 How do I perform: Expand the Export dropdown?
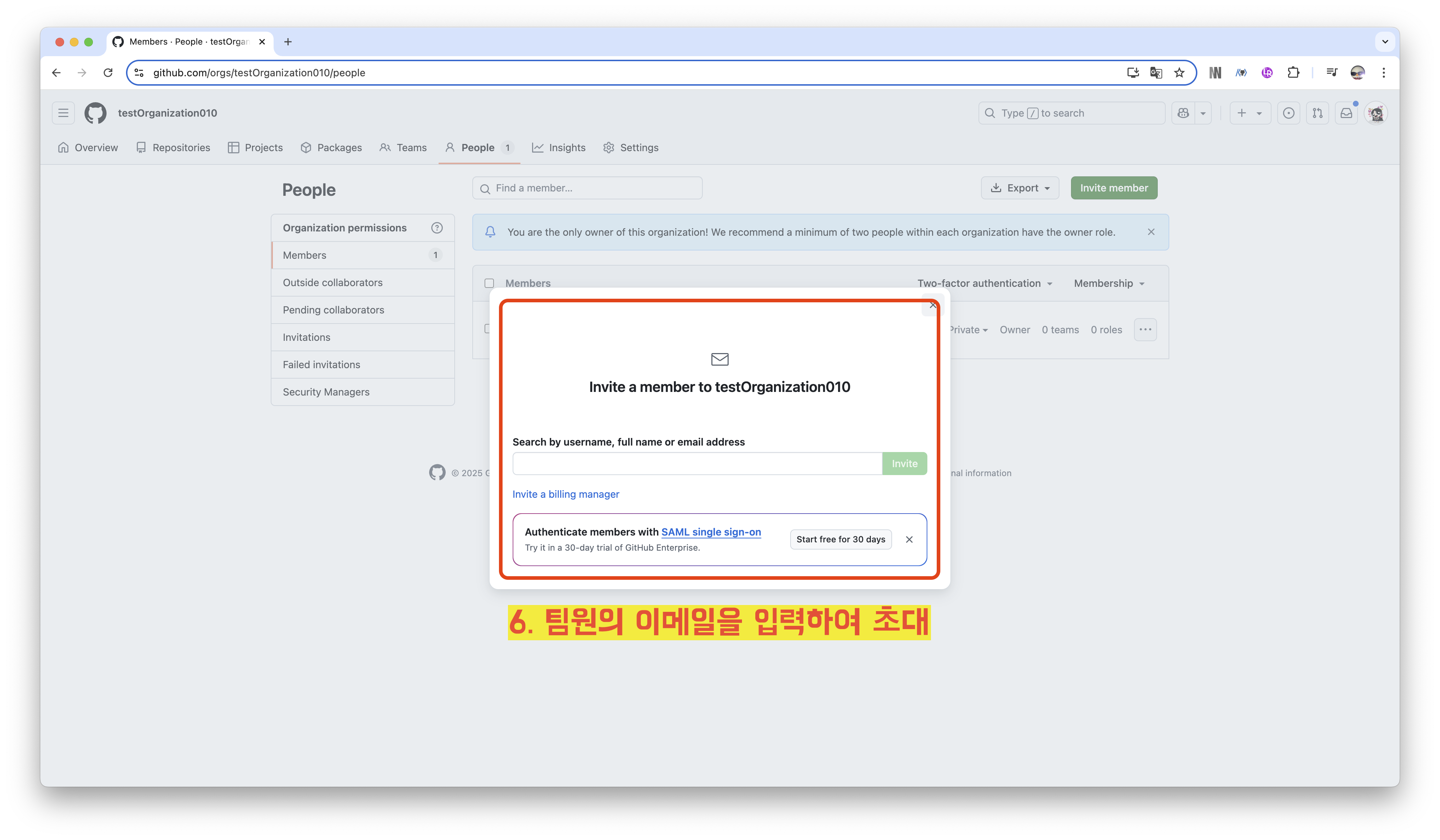(x=1020, y=188)
